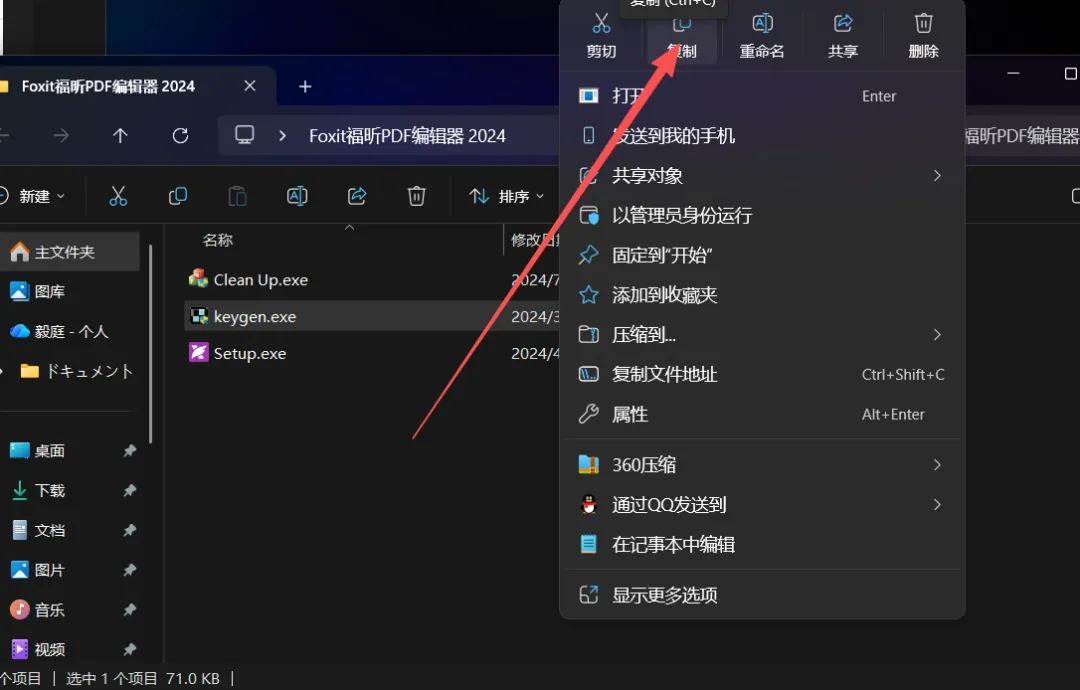
Task: Click the Forward navigation arrow
Action: tap(61, 136)
